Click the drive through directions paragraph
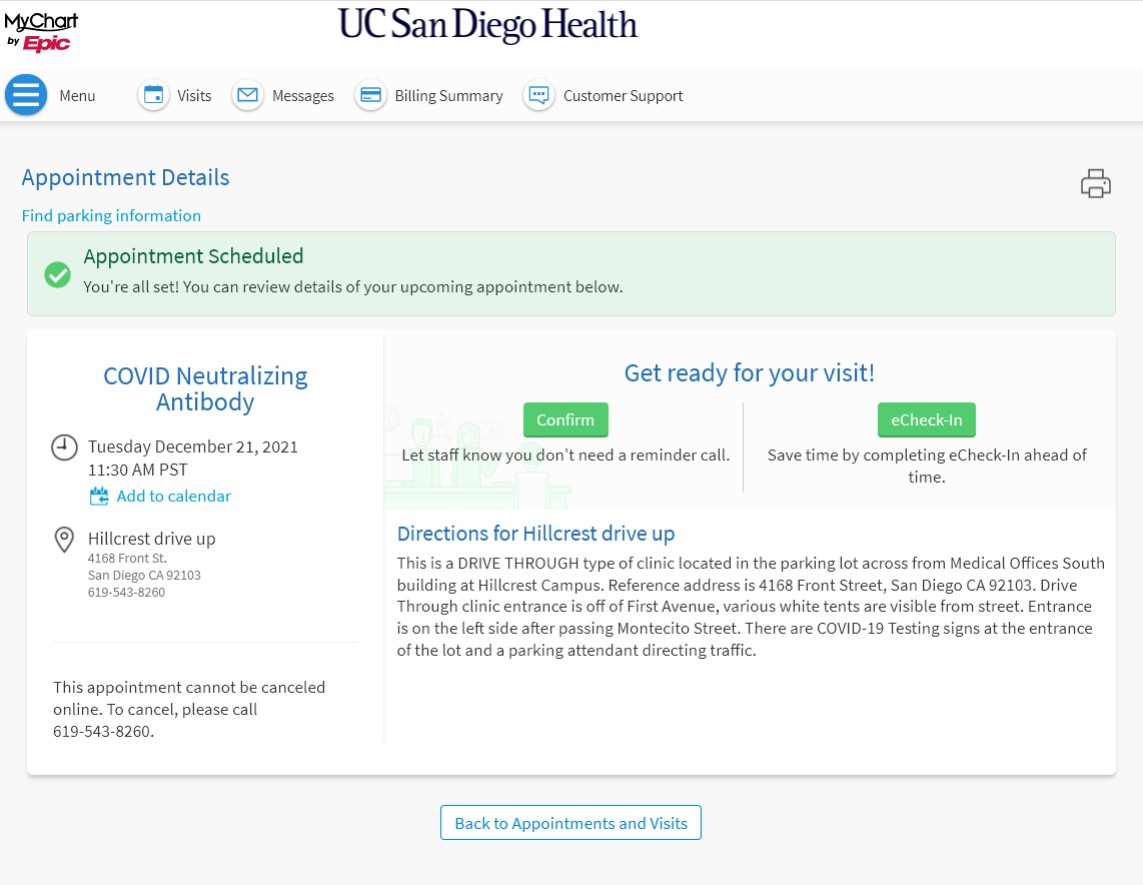The height and width of the screenshot is (885, 1143). [x=751, y=607]
